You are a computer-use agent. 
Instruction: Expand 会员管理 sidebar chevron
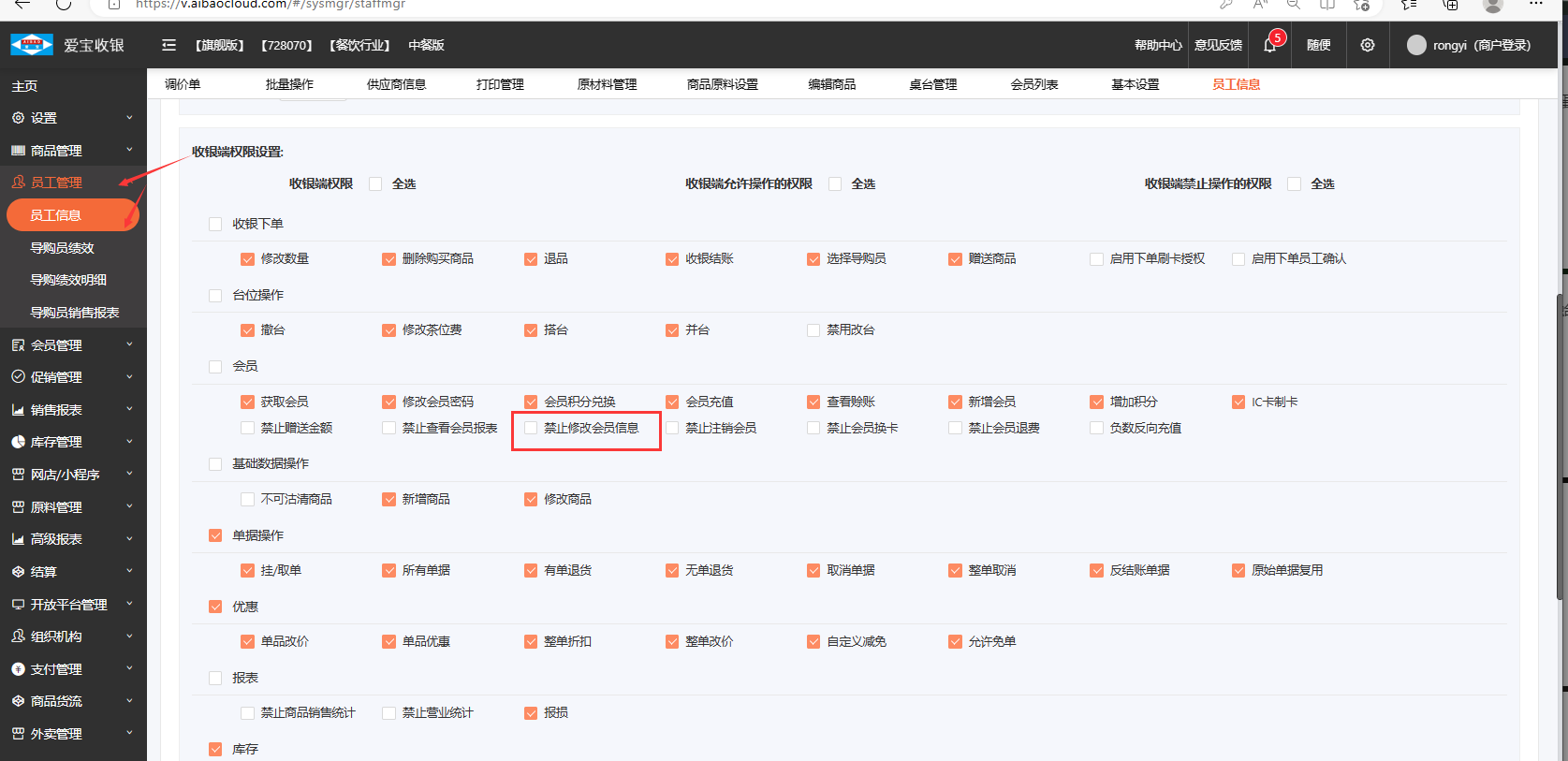[129, 344]
